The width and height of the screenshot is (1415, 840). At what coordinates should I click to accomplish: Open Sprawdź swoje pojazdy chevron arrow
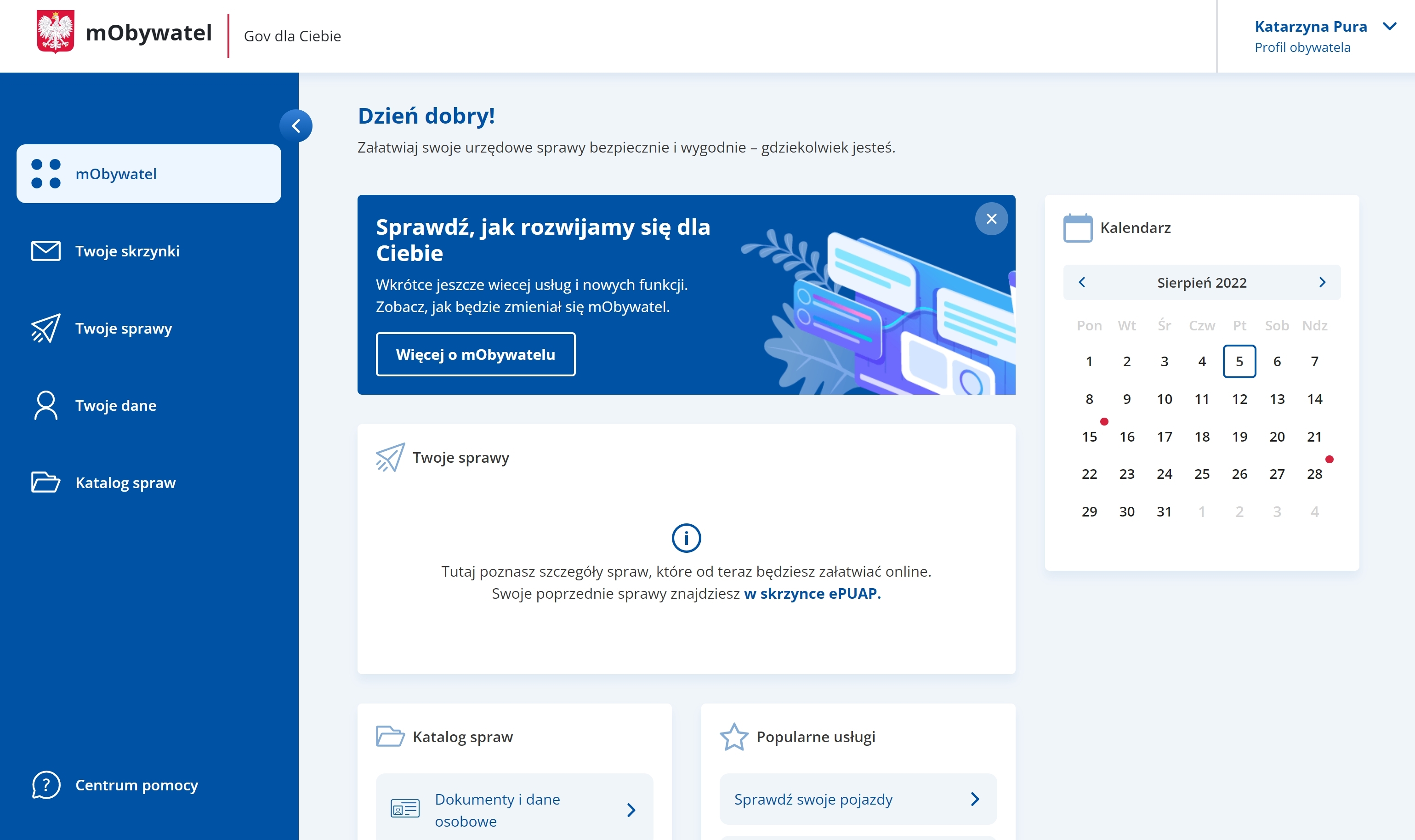[x=975, y=799]
